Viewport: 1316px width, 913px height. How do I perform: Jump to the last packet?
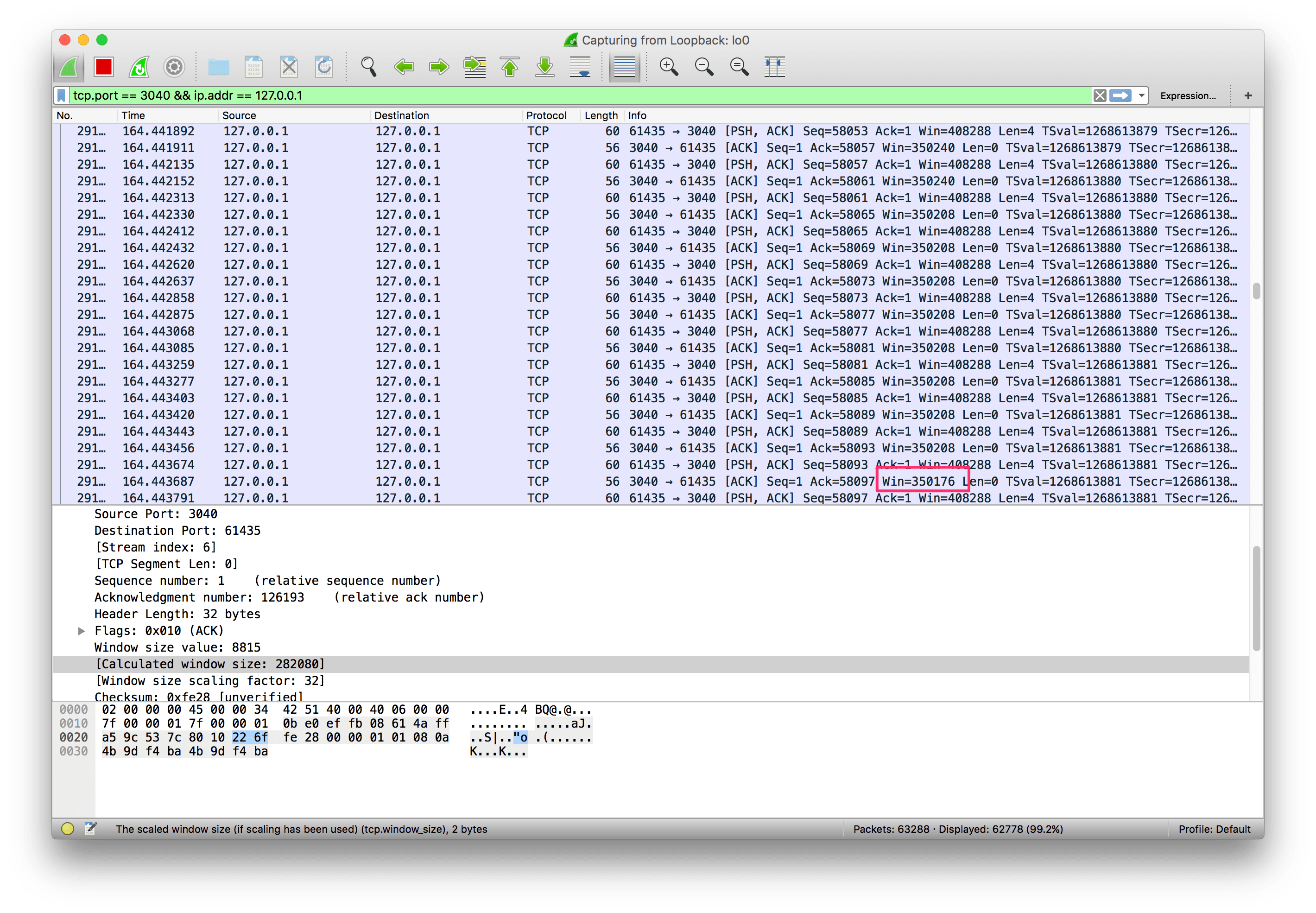click(x=545, y=67)
